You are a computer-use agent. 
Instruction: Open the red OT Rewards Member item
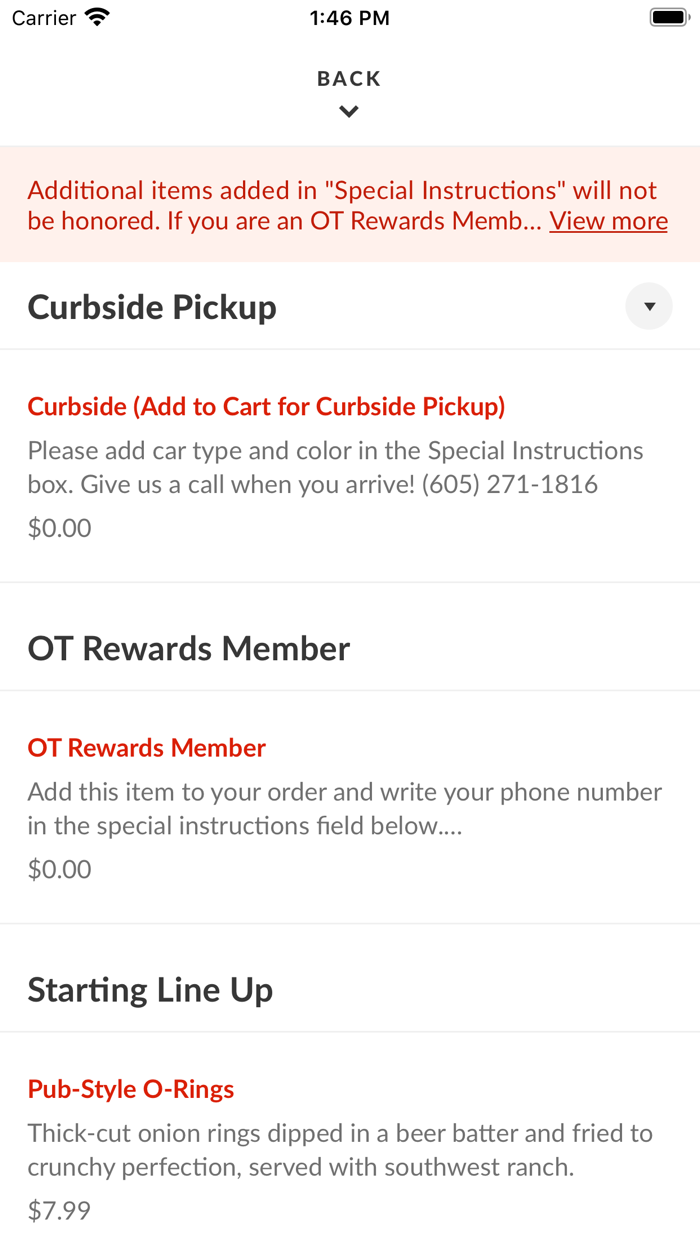point(147,748)
